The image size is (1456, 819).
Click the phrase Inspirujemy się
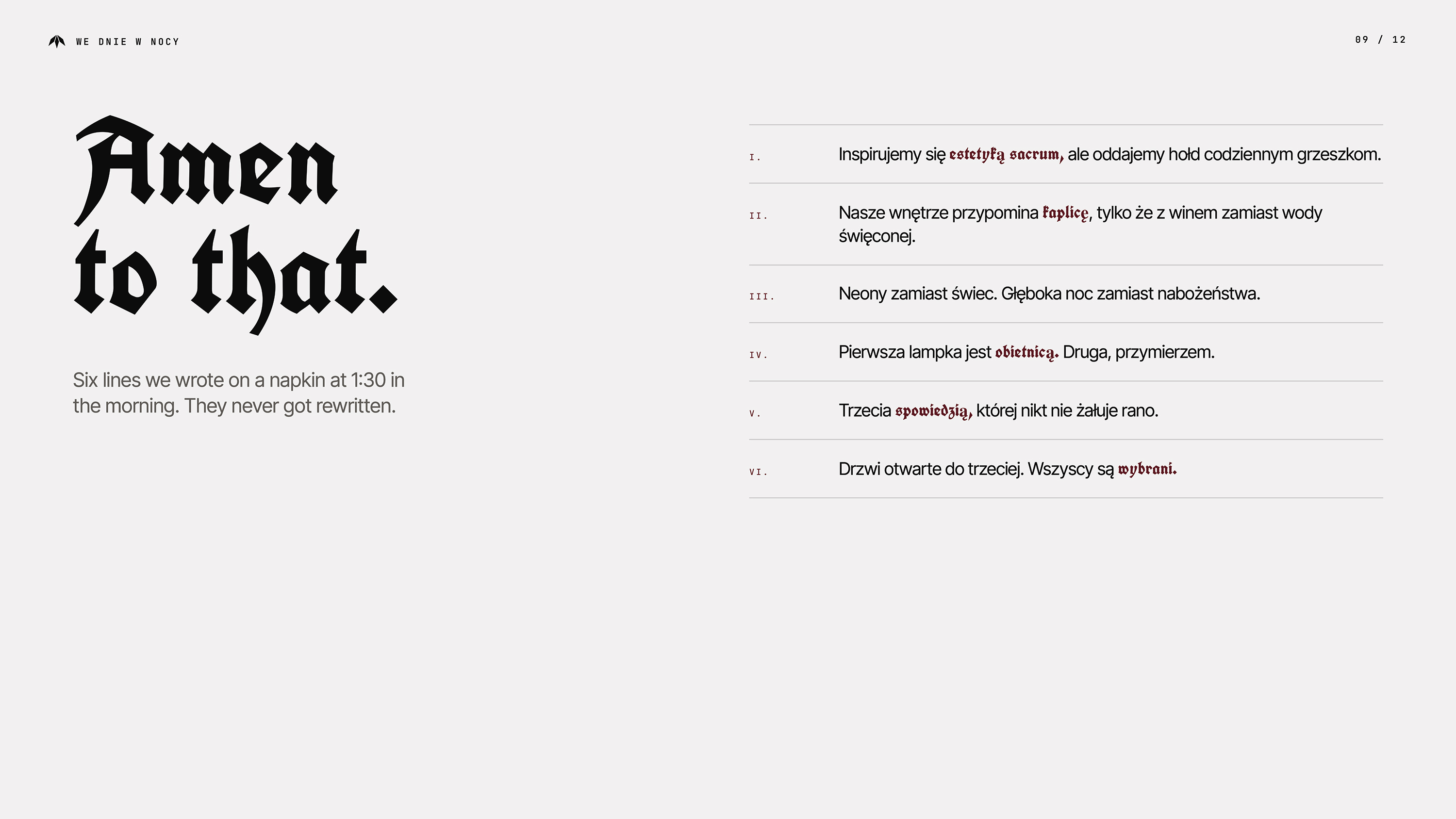click(892, 154)
